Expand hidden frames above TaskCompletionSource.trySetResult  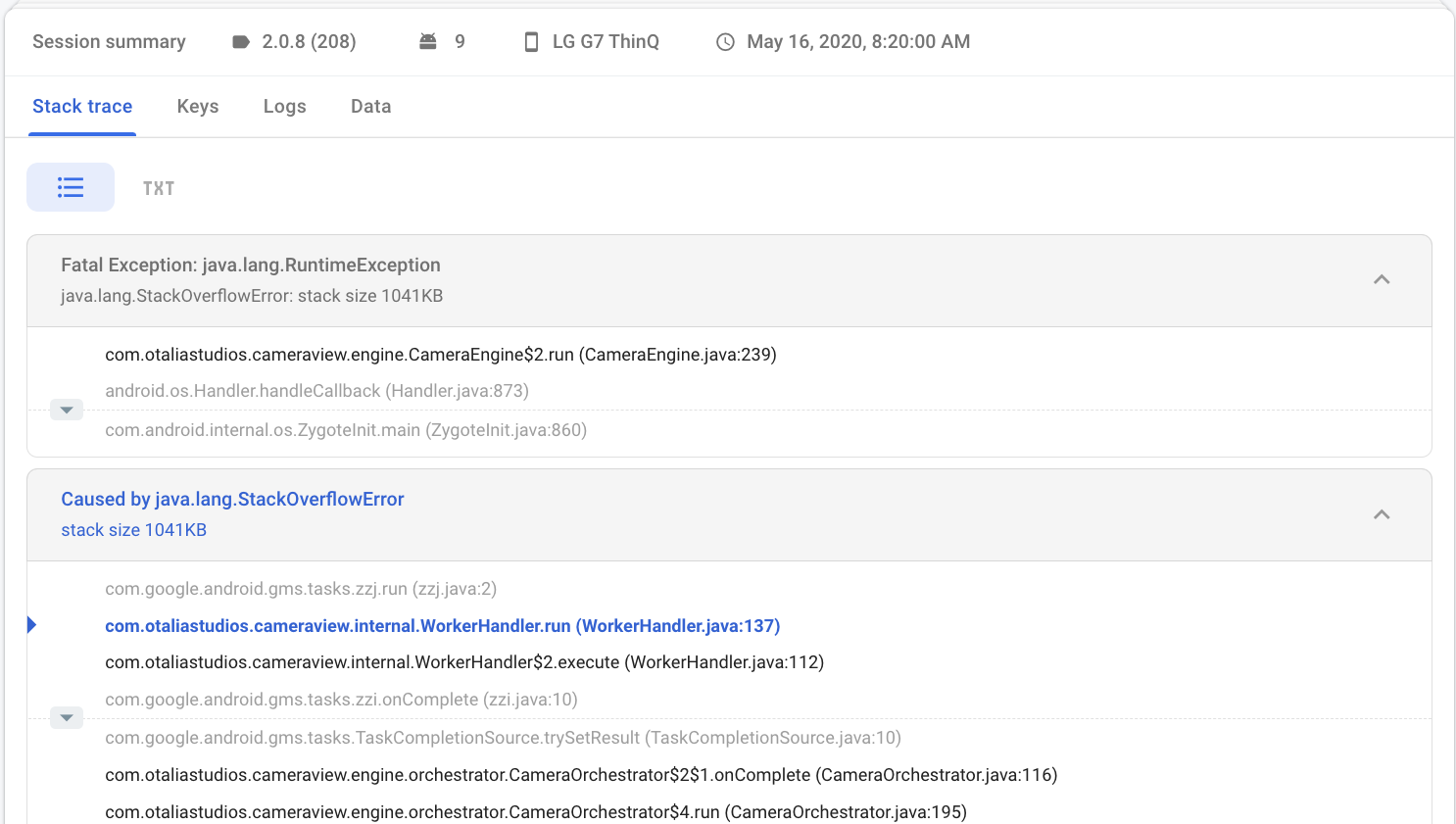pos(67,717)
